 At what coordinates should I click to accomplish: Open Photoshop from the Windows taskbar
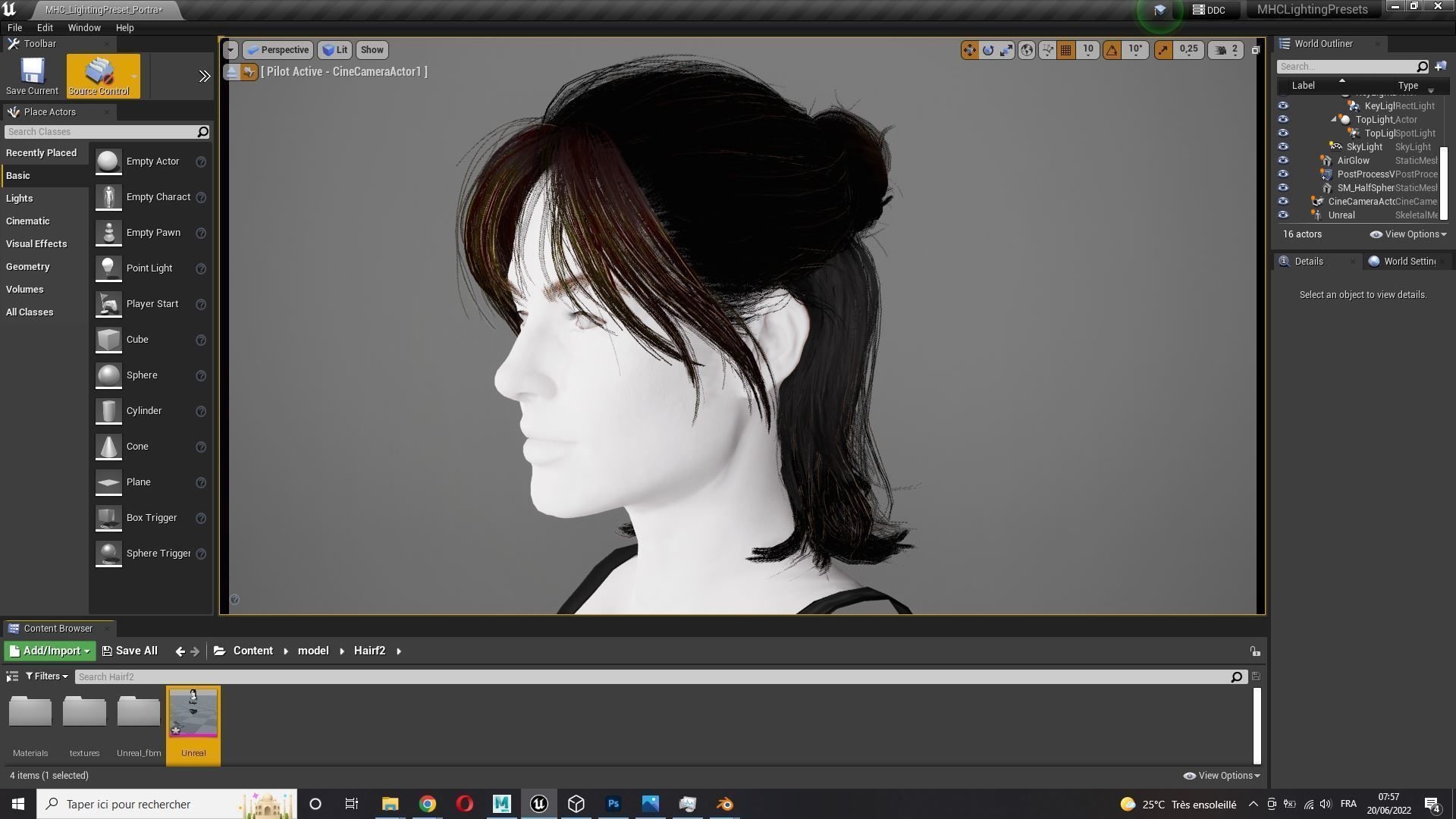point(613,805)
